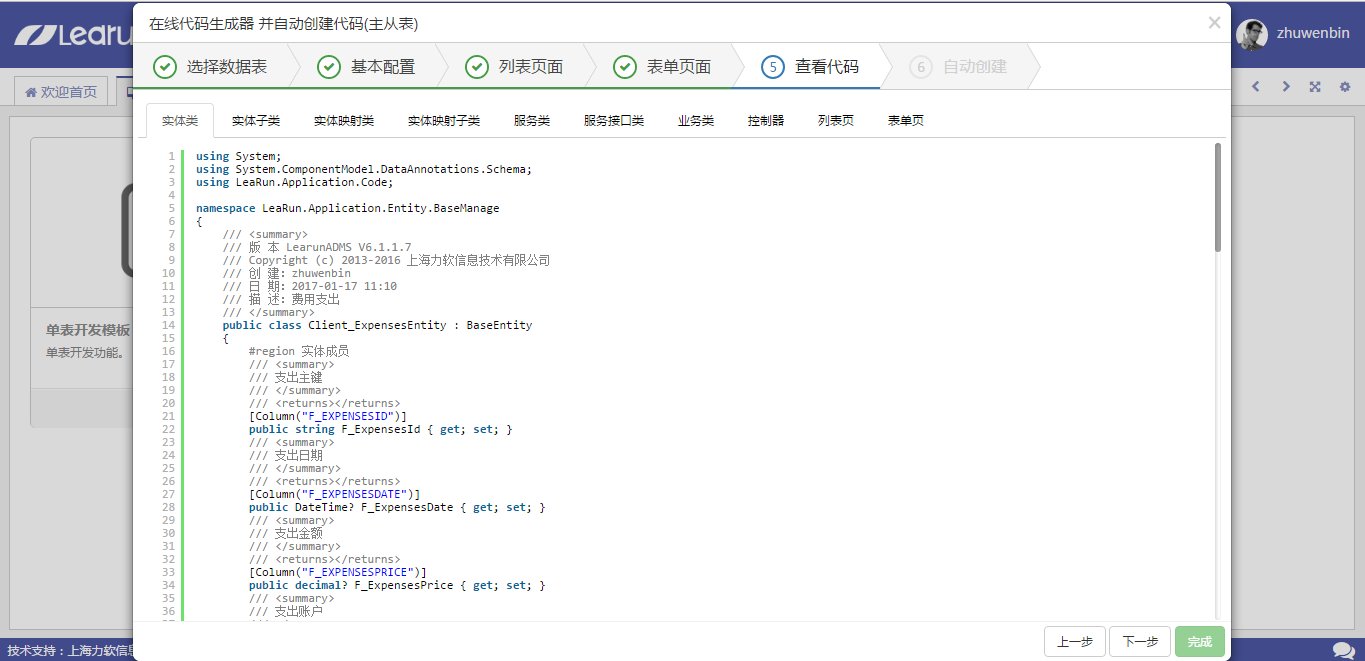This screenshot has width=1365, height=661.
Task: Click home icon on 欢迎首页 tab
Action: coord(31,92)
